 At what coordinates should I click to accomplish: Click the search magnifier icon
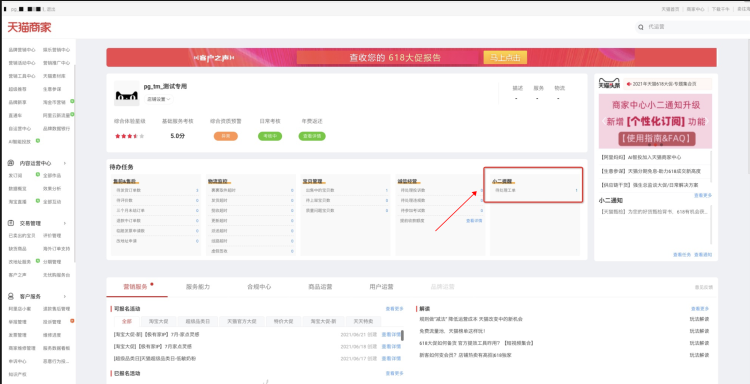641,27
